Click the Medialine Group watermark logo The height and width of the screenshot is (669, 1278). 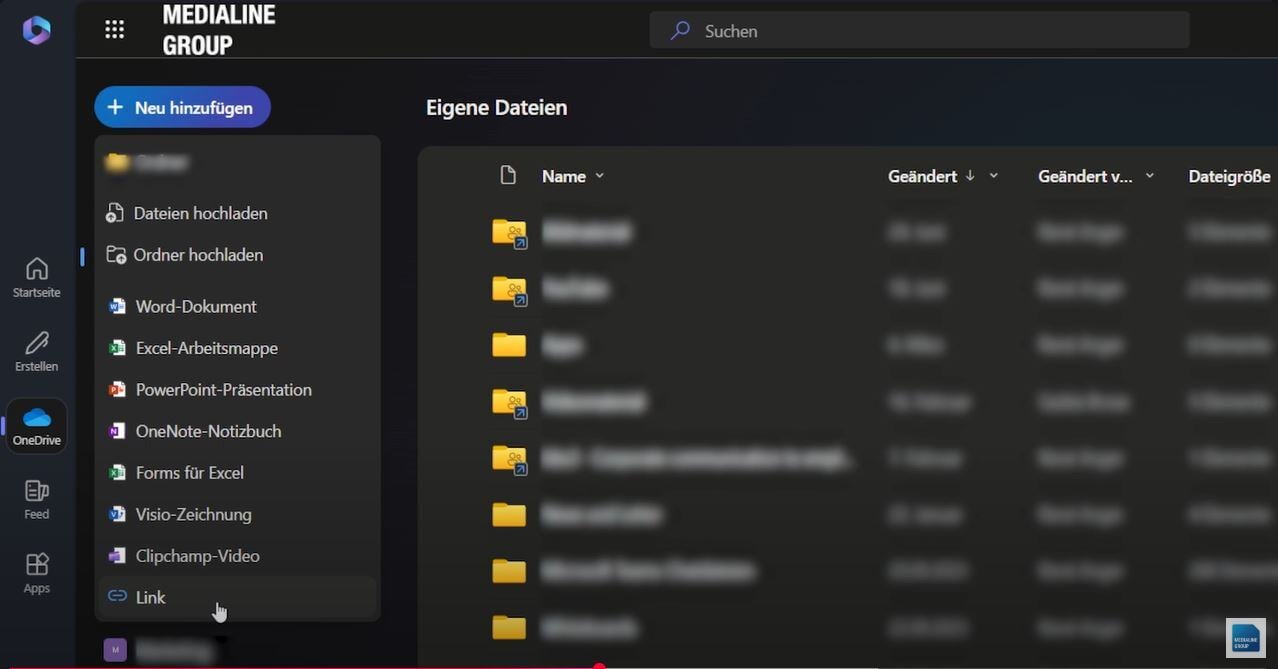[x=1246, y=638]
